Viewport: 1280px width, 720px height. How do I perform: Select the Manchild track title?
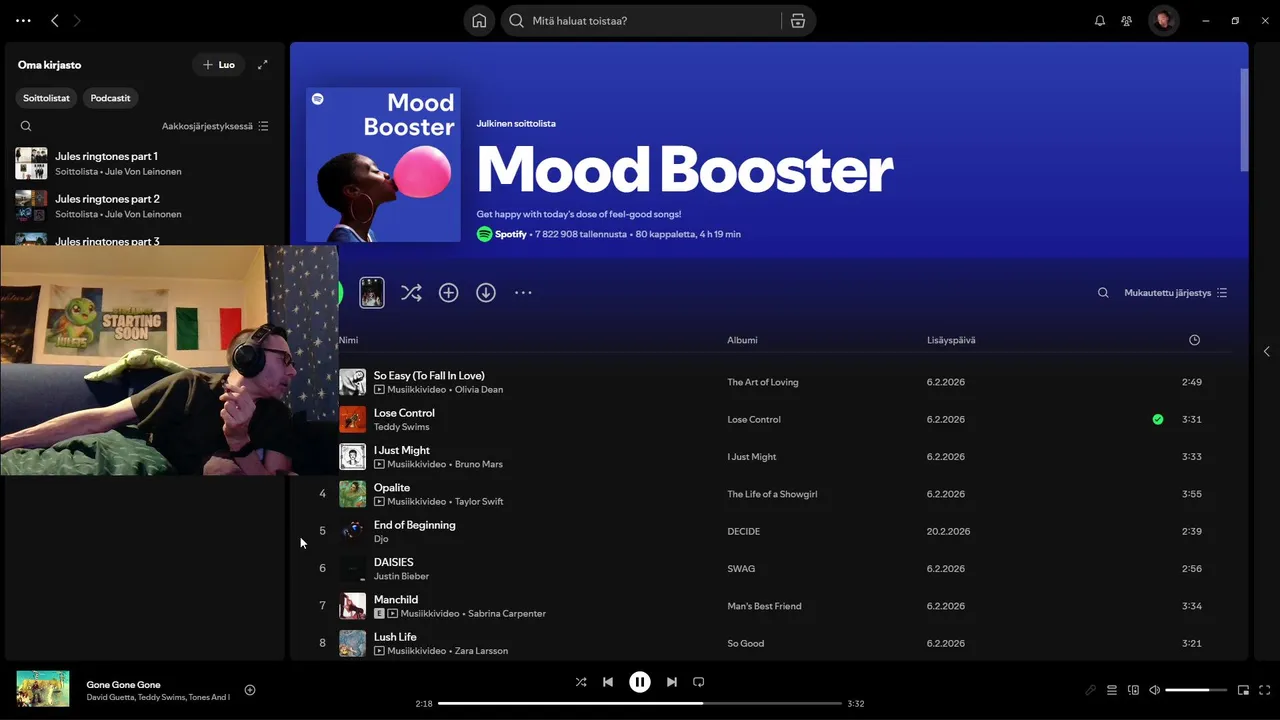pos(396,600)
